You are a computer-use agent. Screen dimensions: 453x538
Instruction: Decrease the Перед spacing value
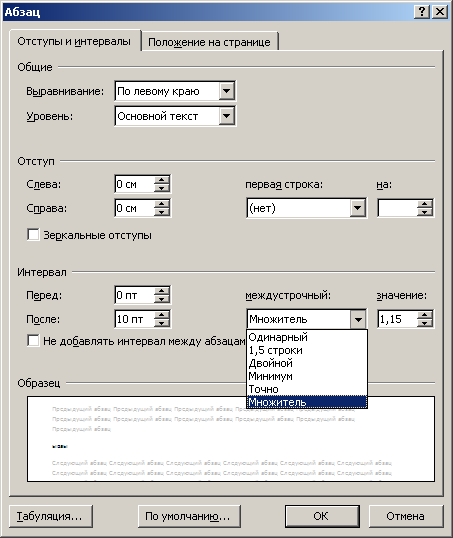[x=162, y=299]
